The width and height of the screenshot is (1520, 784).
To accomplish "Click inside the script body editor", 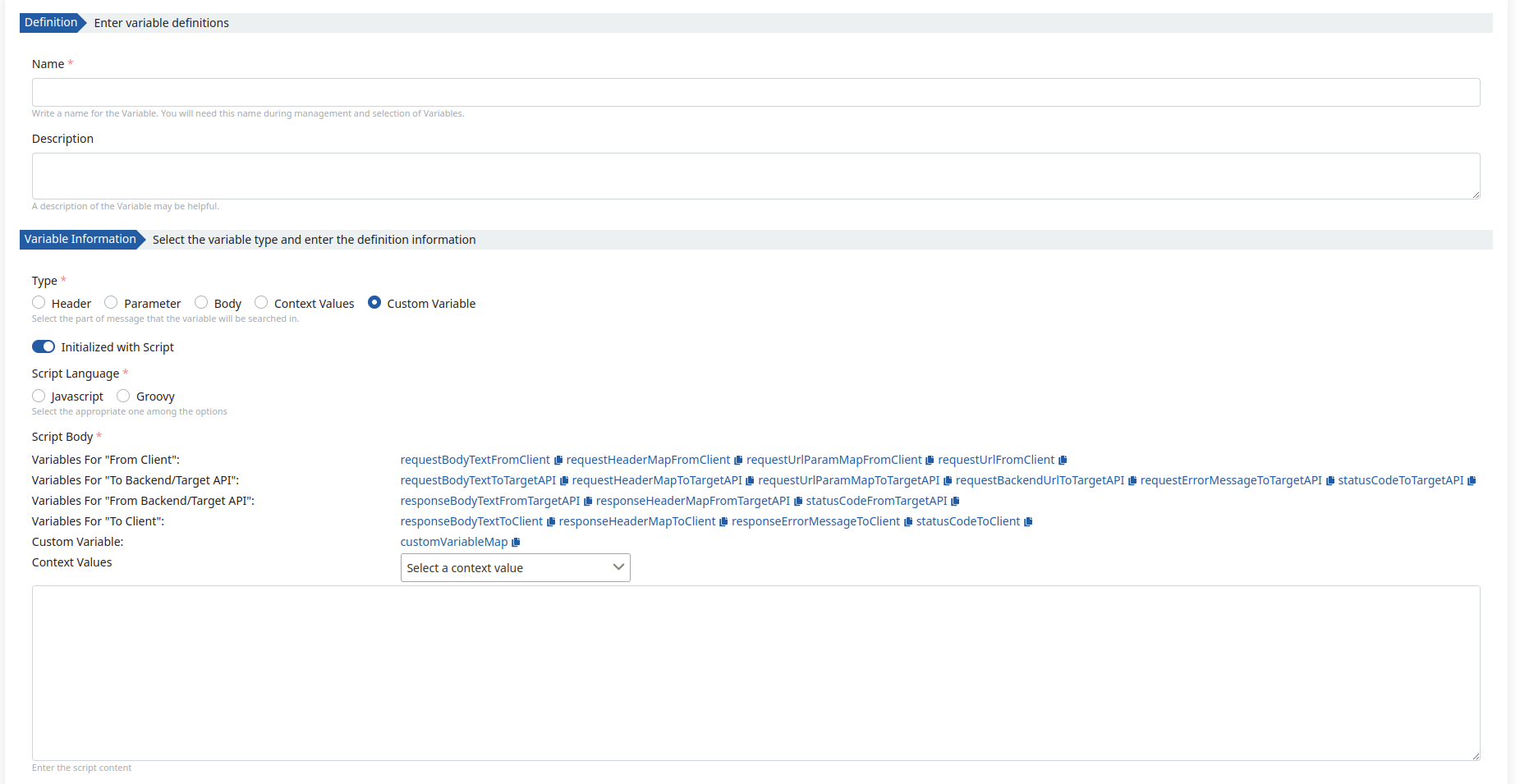I will pyautogui.click(x=755, y=672).
